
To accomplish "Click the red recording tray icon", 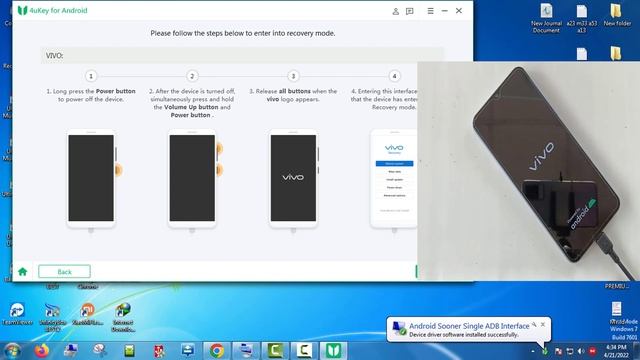I will click(x=592, y=351).
